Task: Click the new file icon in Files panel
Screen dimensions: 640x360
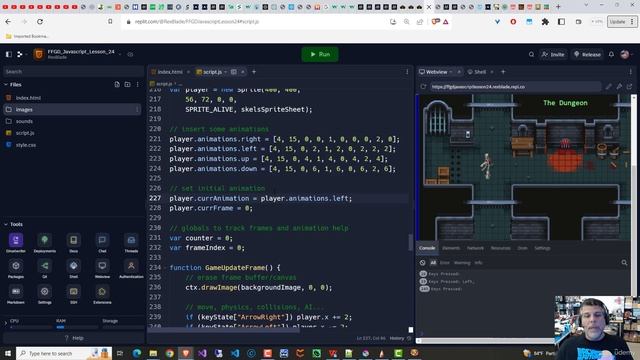Action: (x=117, y=84)
